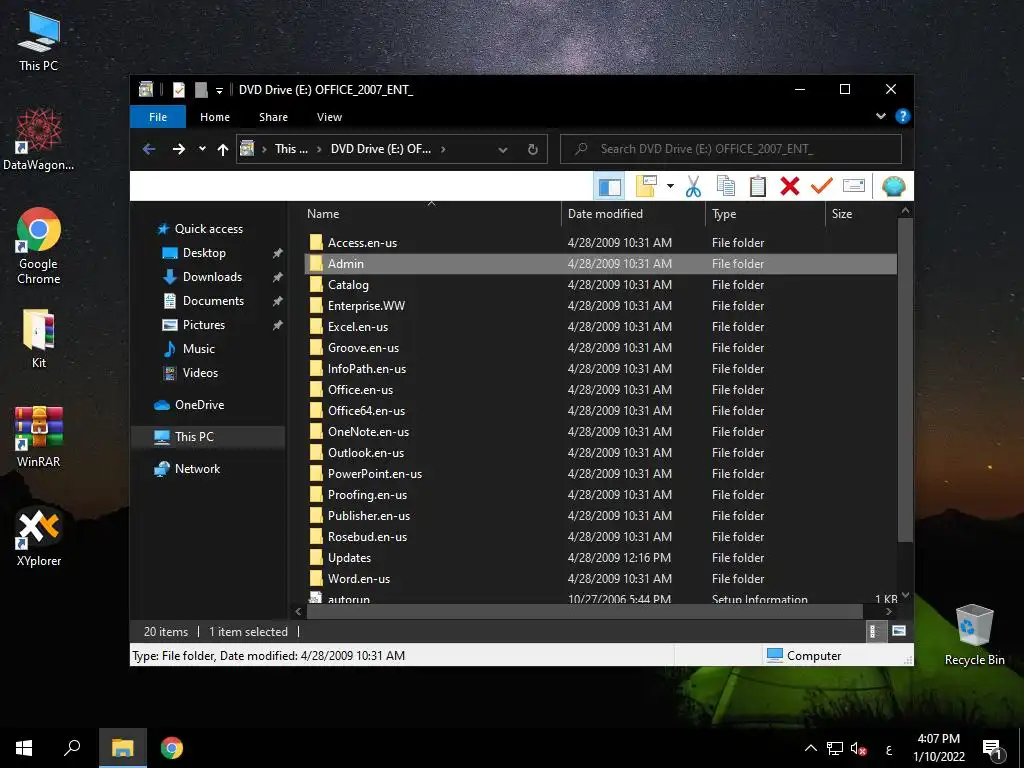Image resolution: width=1024 pixels, height=768 pixels.
Task: Open the Recycle Bin desktop icon
Action: (x=974, y=635)
